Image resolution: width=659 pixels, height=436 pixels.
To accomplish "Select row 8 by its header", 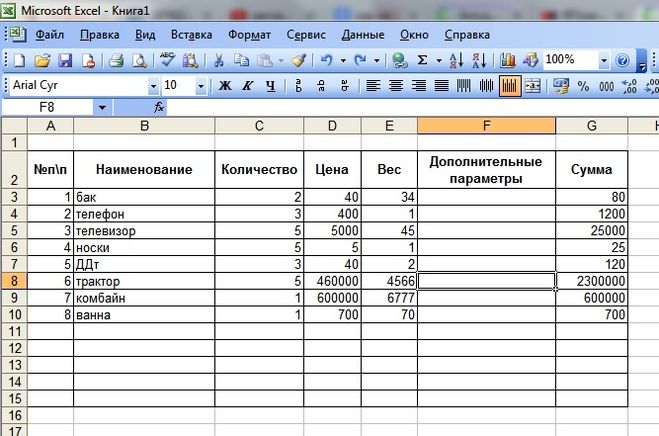I will pos(14,281).
